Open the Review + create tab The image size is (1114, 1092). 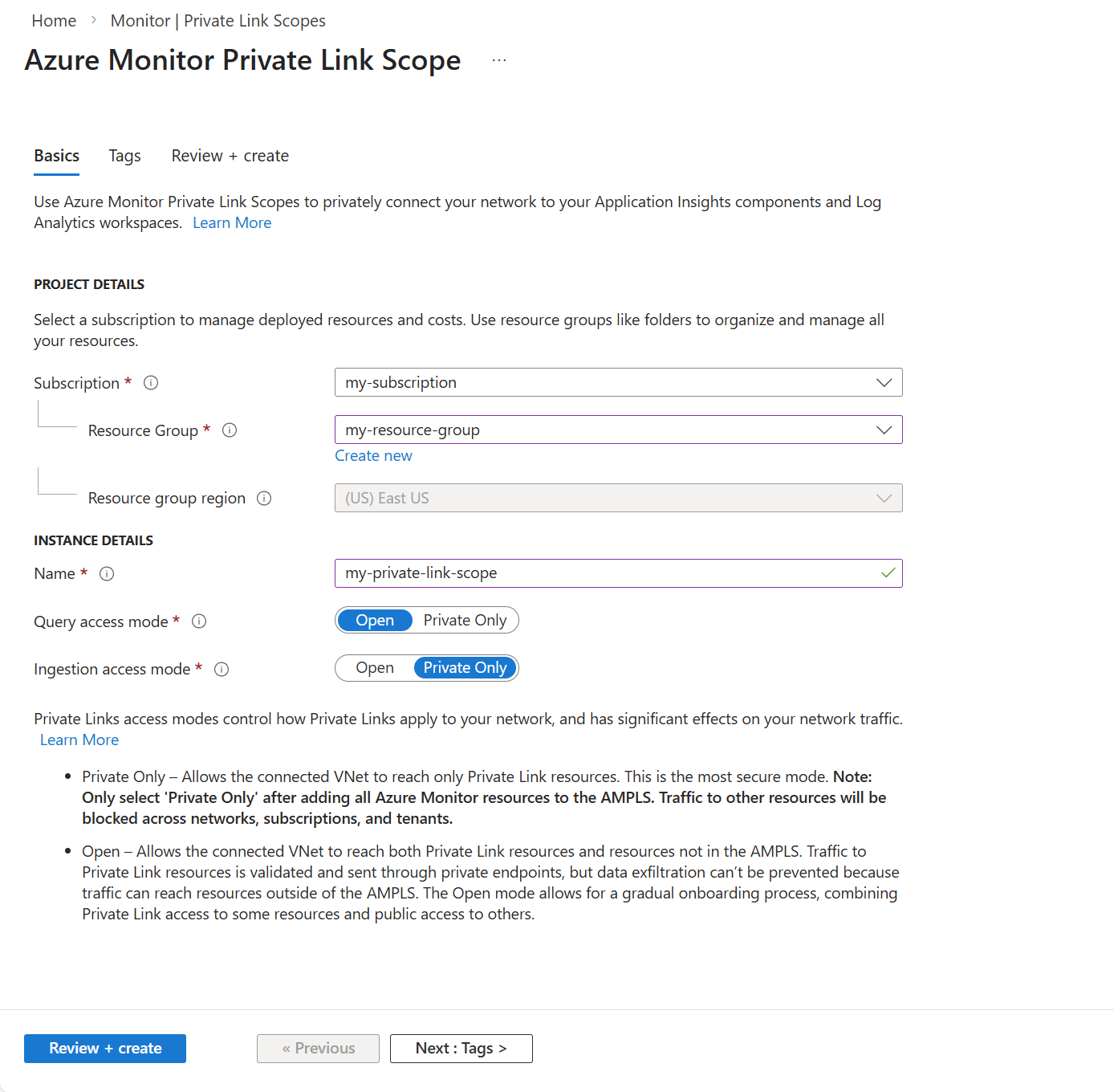(230, 156)
